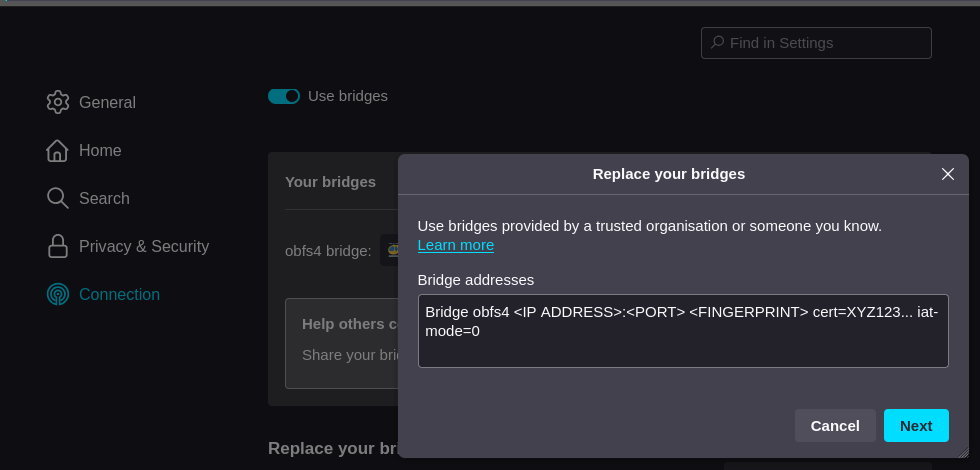Click the magnifier icon in Find in Settings

[x=718, y=43]
